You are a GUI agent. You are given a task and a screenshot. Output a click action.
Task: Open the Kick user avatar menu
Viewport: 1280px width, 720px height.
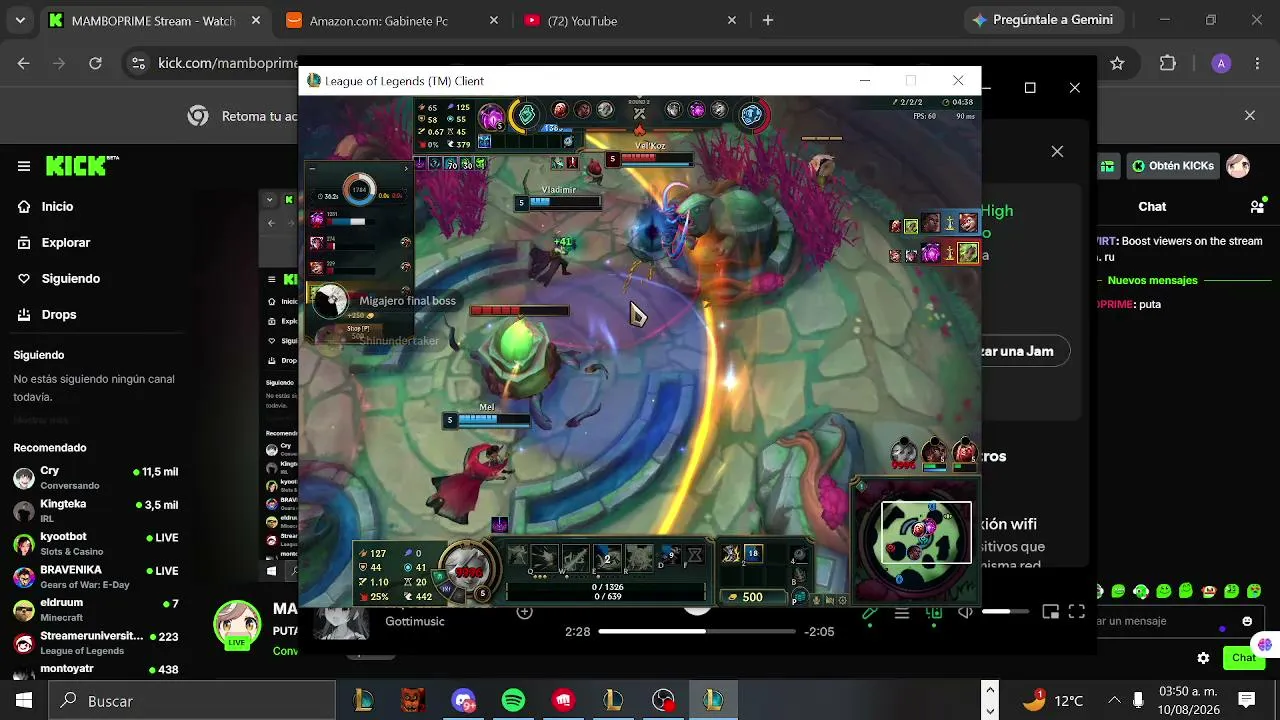pos(1238,166)
